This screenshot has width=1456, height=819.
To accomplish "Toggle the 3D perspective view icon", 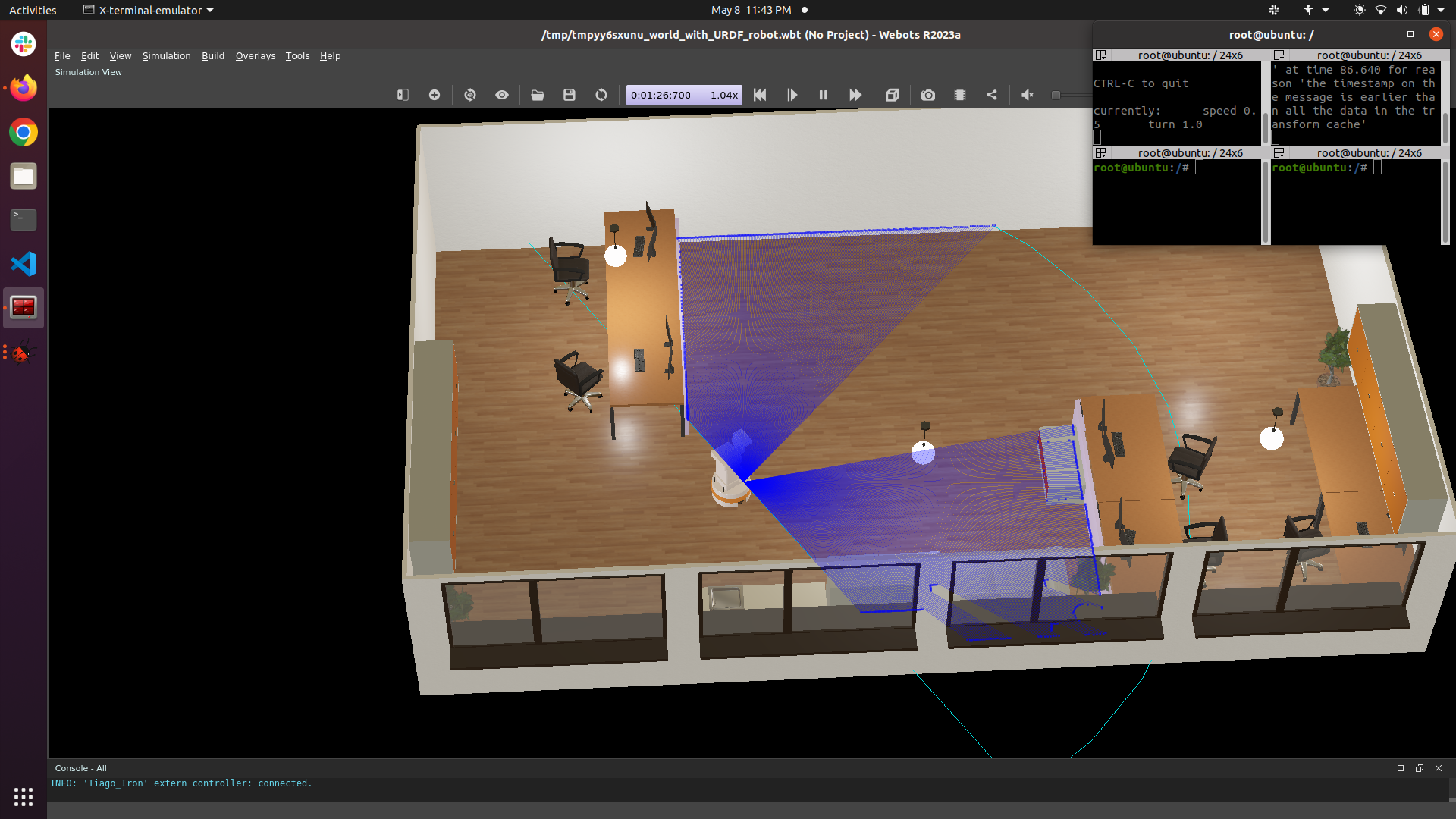I will point(893,95).
